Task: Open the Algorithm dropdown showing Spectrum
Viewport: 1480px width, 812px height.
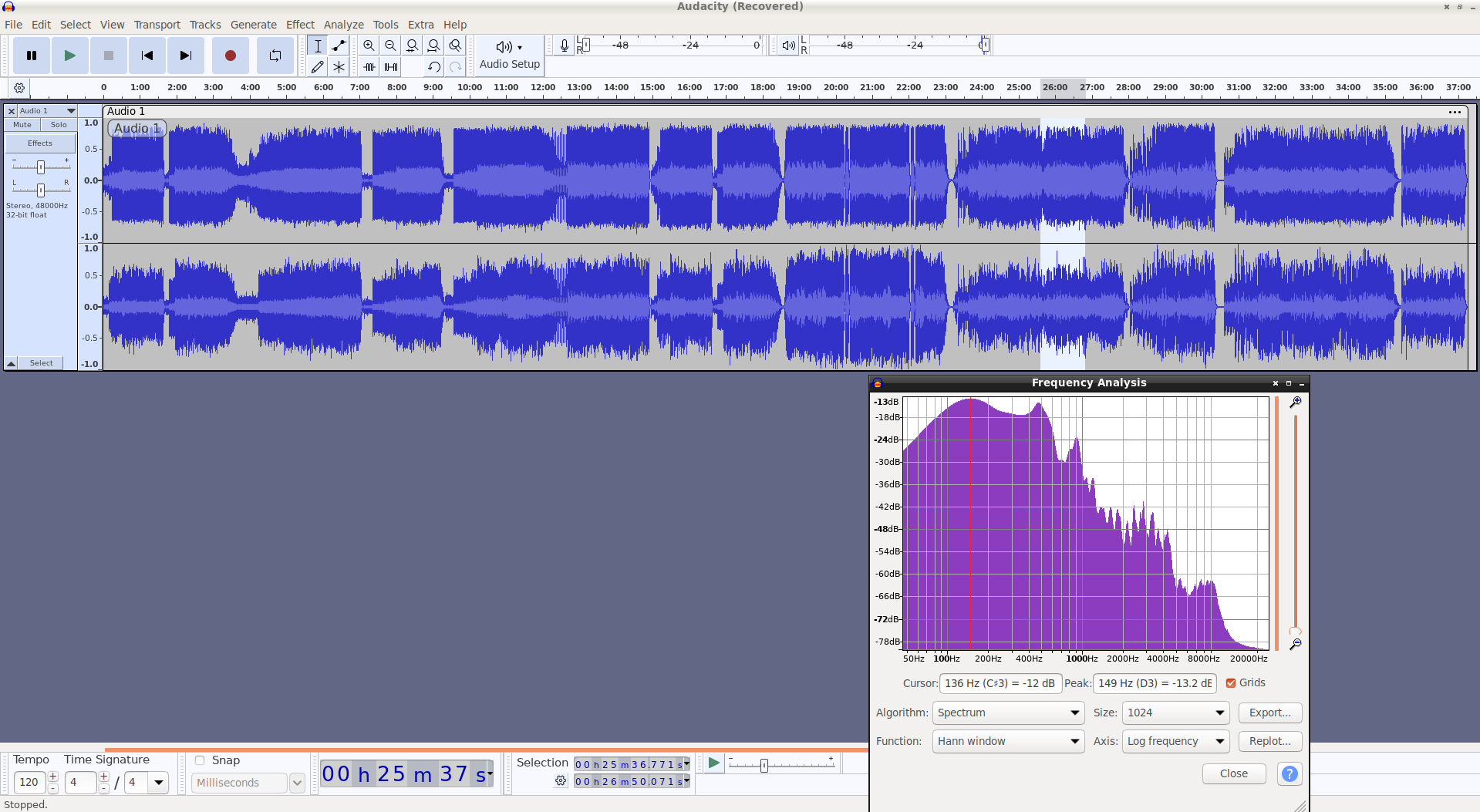Action: click(1009, 713)
